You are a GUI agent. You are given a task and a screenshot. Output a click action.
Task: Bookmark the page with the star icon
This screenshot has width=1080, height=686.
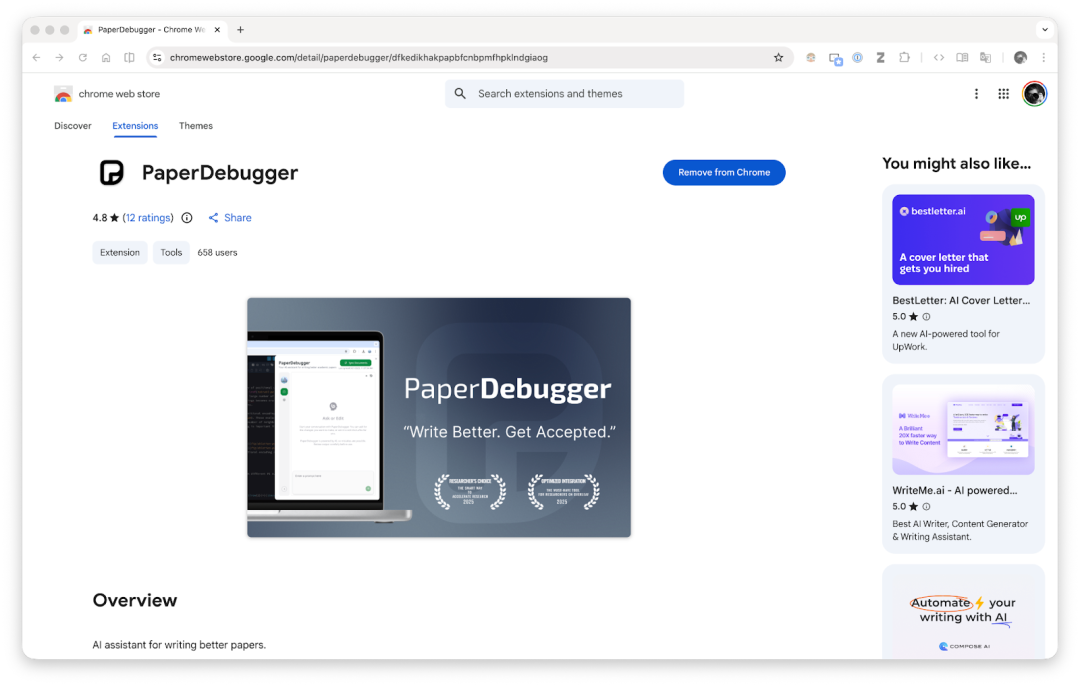[x=778, y=57]
